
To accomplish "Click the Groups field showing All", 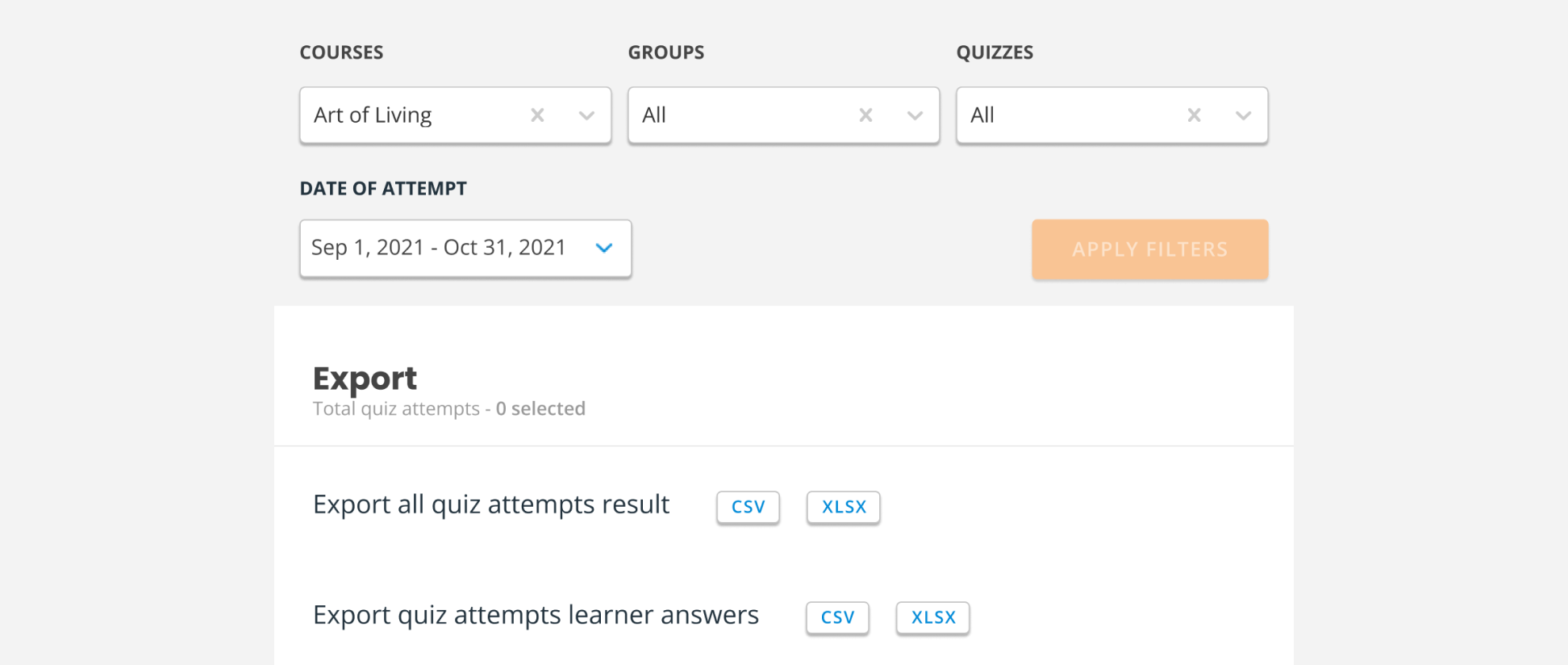I will [x=734, y=115].
